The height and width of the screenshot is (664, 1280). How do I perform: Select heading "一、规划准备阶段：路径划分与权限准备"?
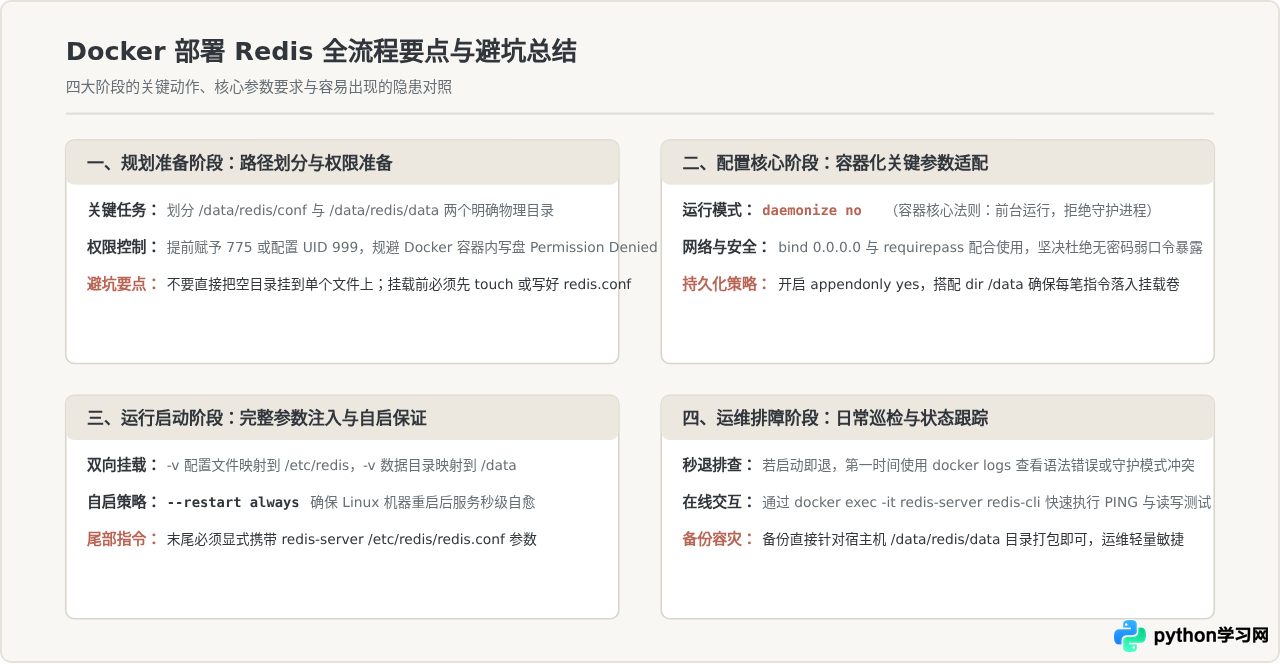point(240,163)
